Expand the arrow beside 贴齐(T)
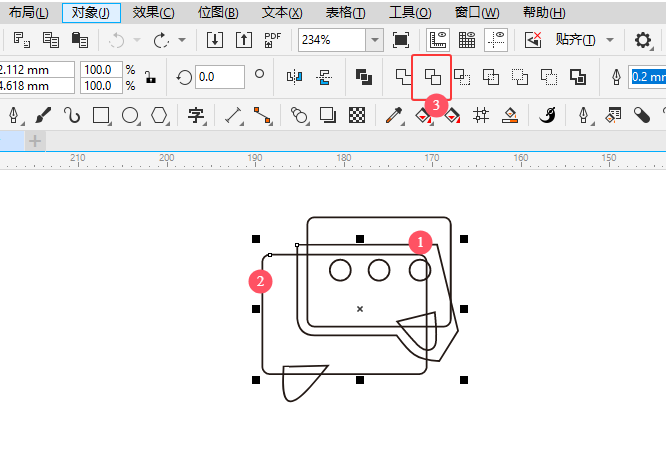Viewport: 666px width, 463px height. [x=609, y=40]
